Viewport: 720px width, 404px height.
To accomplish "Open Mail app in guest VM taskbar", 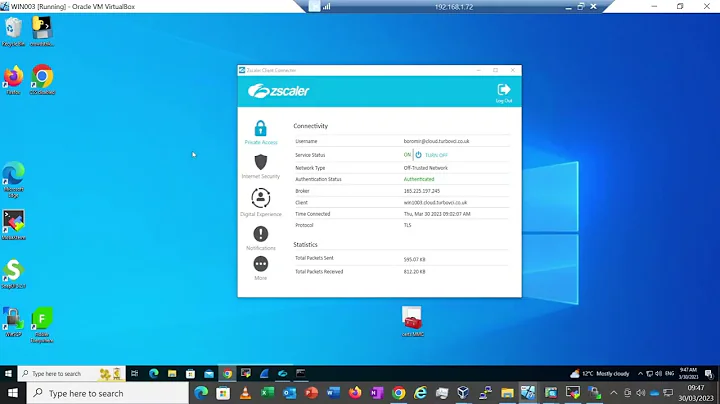I will [209, 373].
